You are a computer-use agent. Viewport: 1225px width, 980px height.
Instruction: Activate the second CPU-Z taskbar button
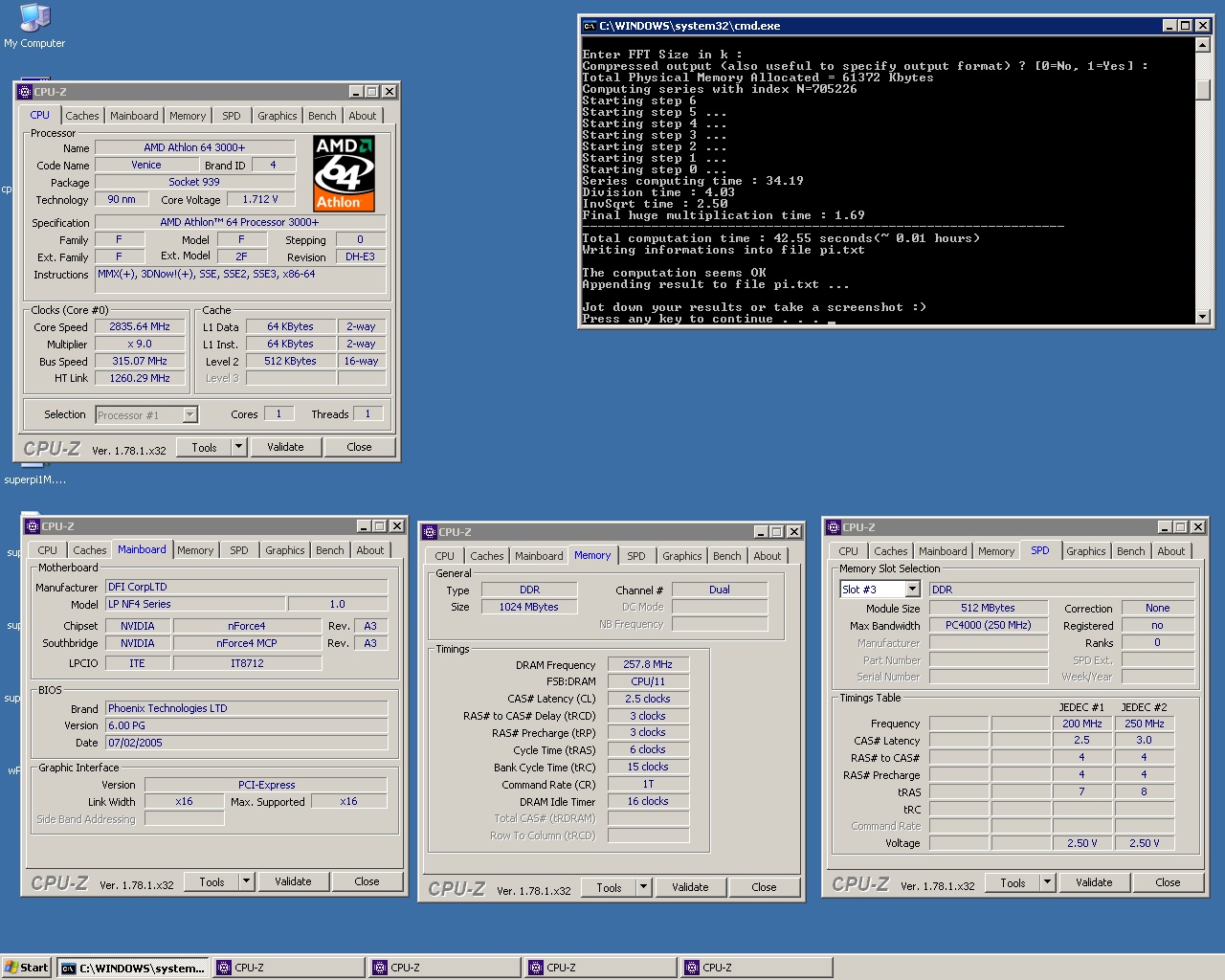point(444,968)
